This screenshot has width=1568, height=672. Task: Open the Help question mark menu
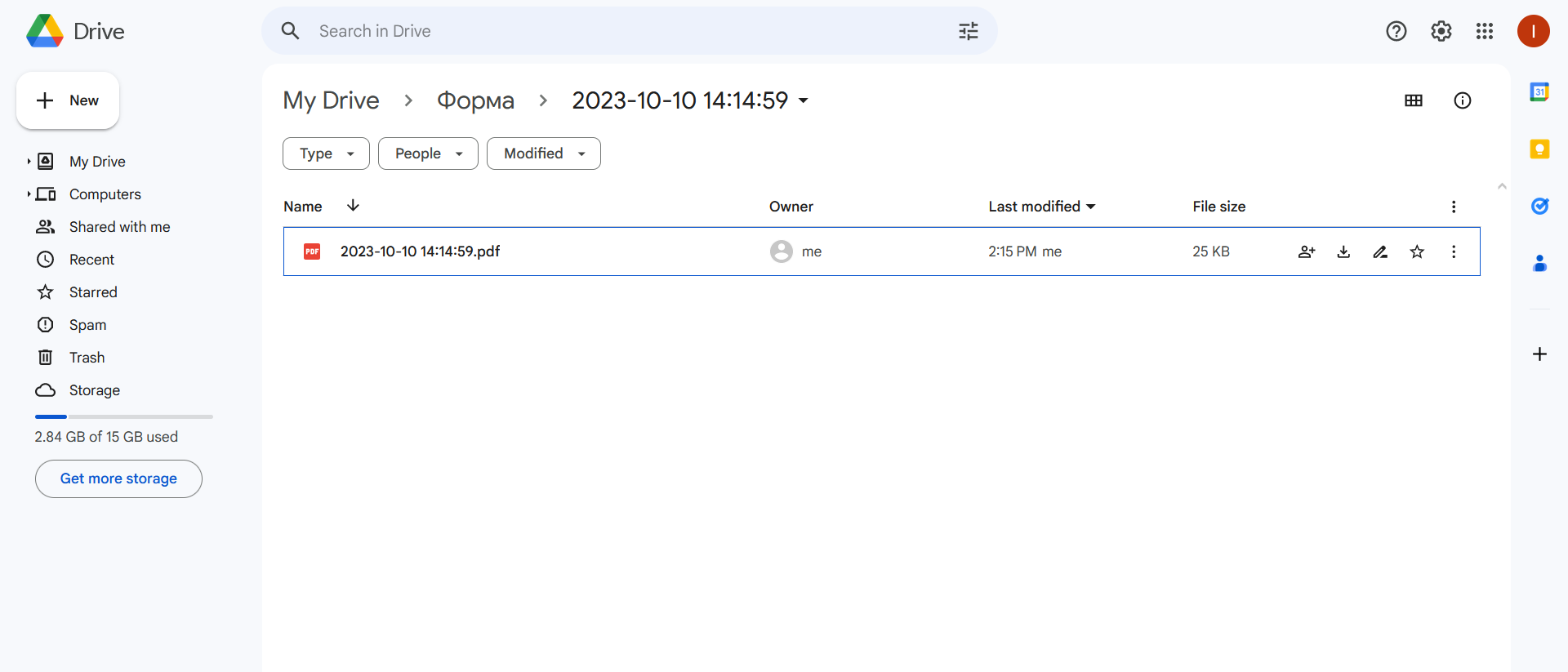coord(1396,31)
